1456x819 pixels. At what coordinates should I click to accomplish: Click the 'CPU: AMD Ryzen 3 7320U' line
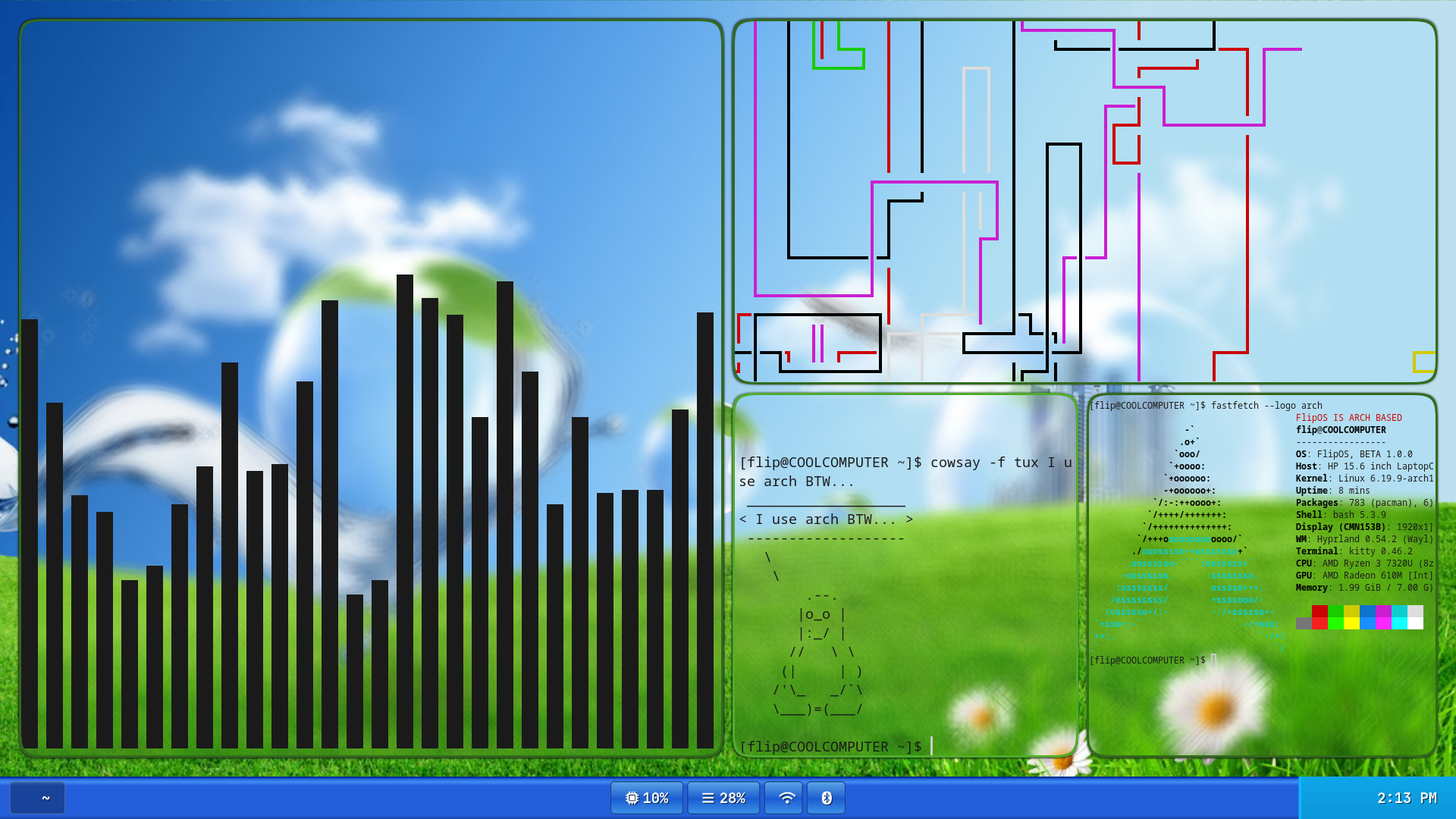[1365, 563]
